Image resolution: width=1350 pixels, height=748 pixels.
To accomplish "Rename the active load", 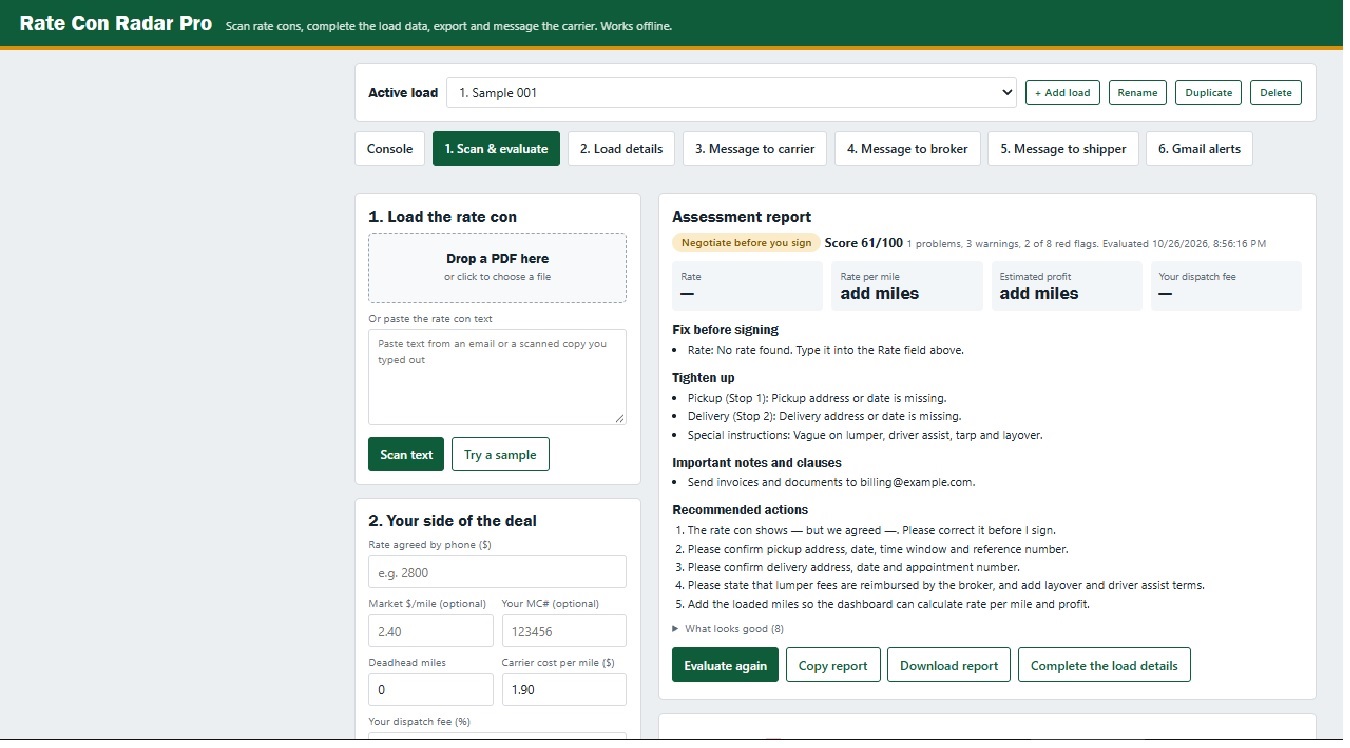I will (1137, 92).
